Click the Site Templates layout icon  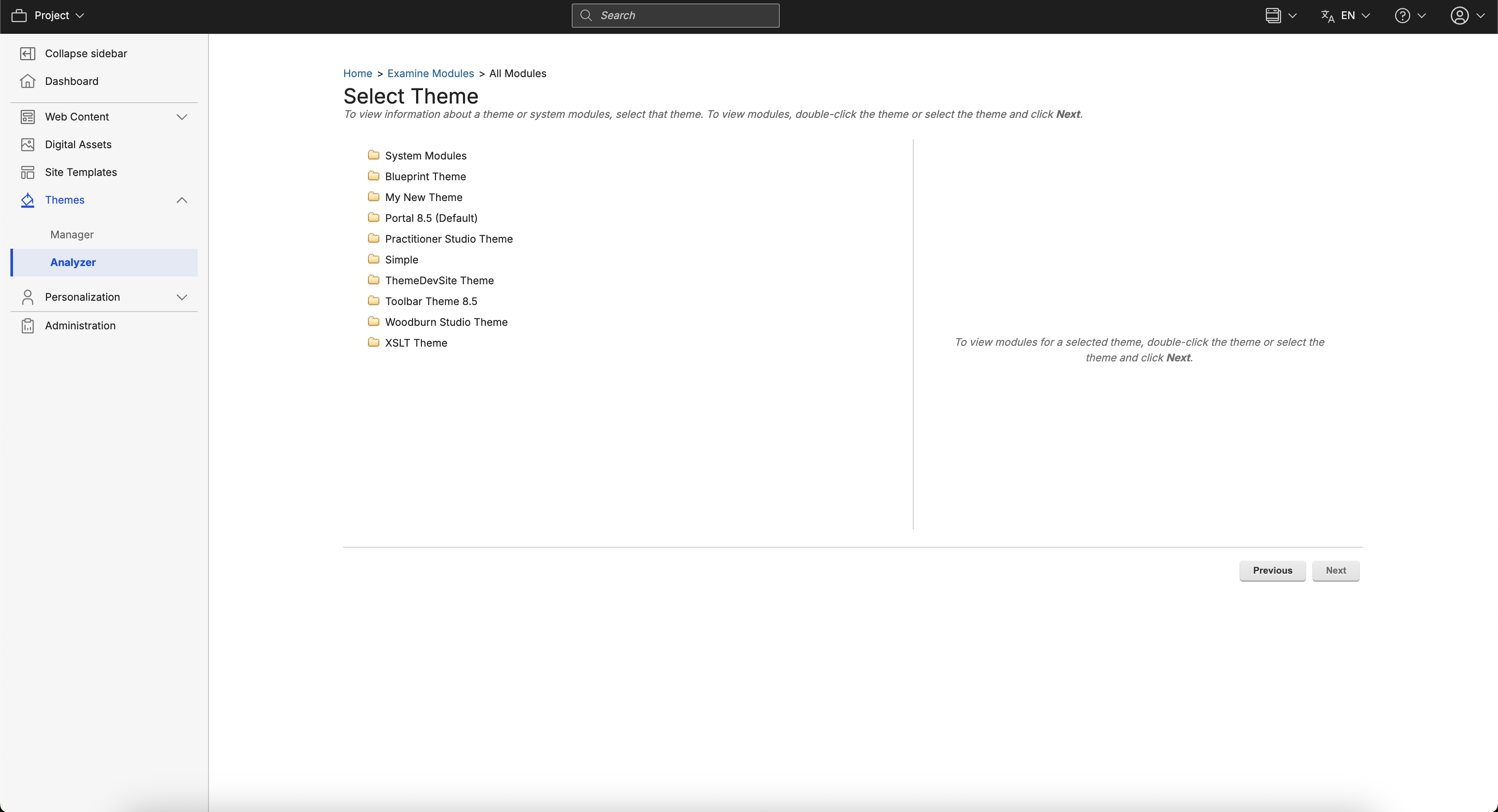coord(27,172)
